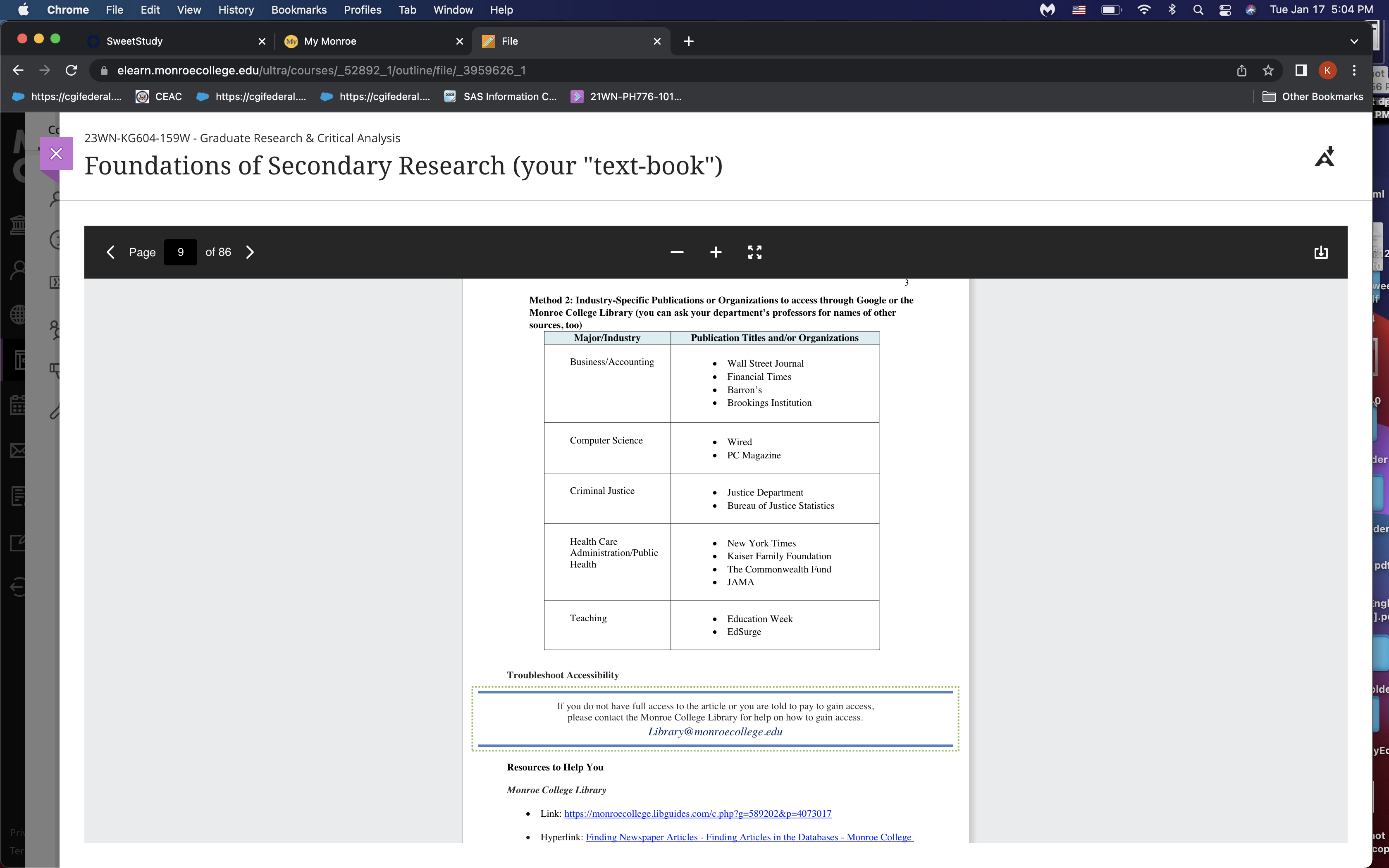Open Control Center
The width and height of the screenshot is (1389, 868).
coord(1225,10)
